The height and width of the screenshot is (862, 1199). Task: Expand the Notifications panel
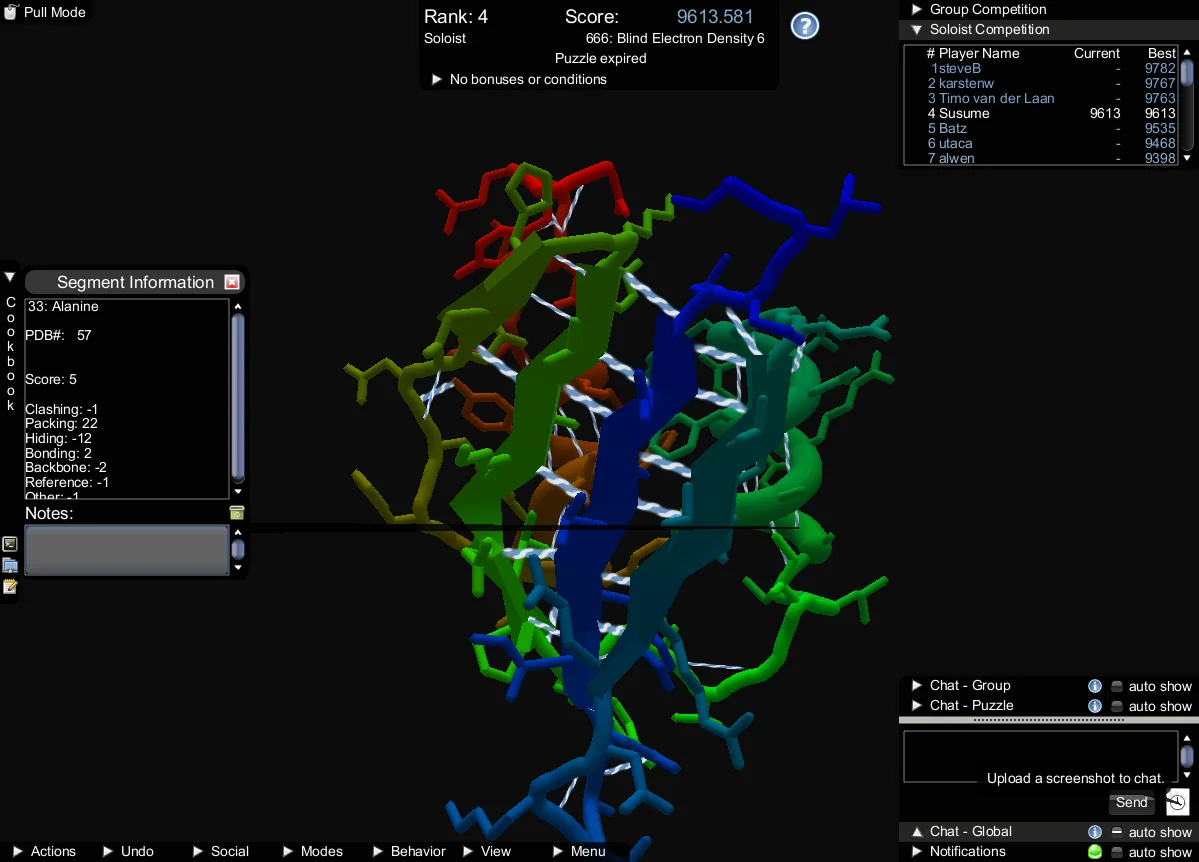[x=916, y=852]
